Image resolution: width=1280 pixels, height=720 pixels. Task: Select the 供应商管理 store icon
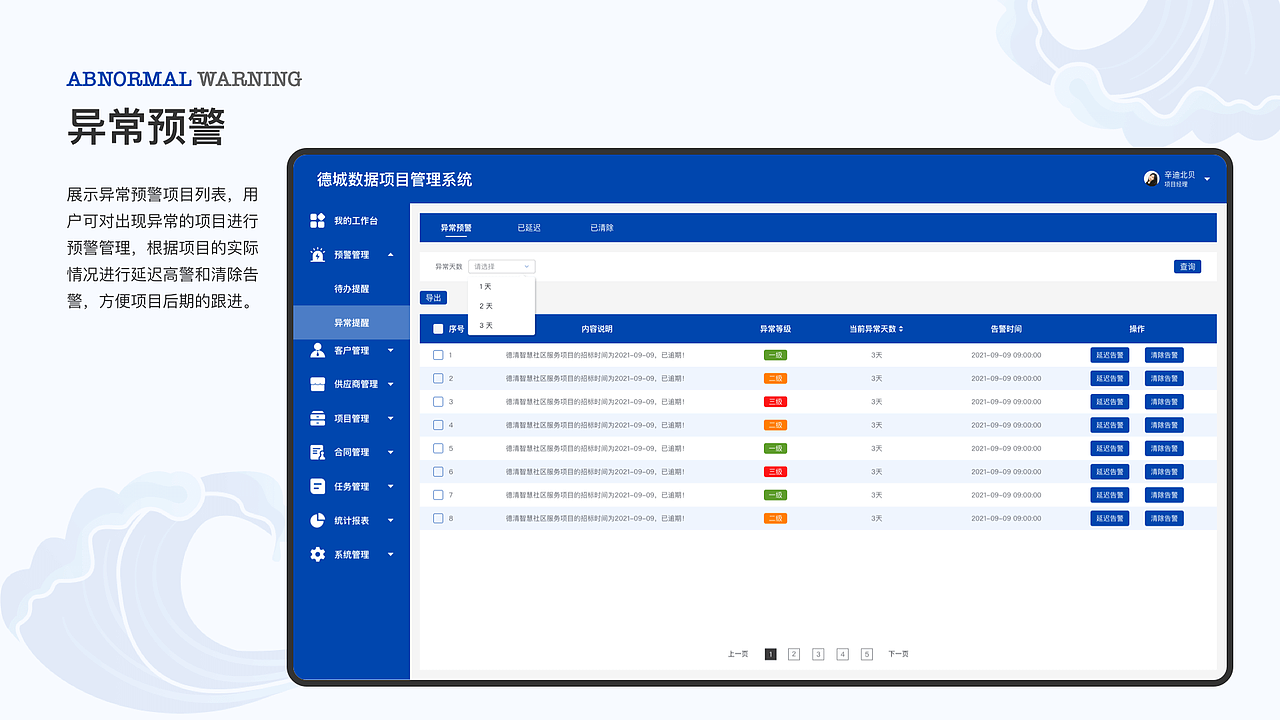click(x=318, y=384)
